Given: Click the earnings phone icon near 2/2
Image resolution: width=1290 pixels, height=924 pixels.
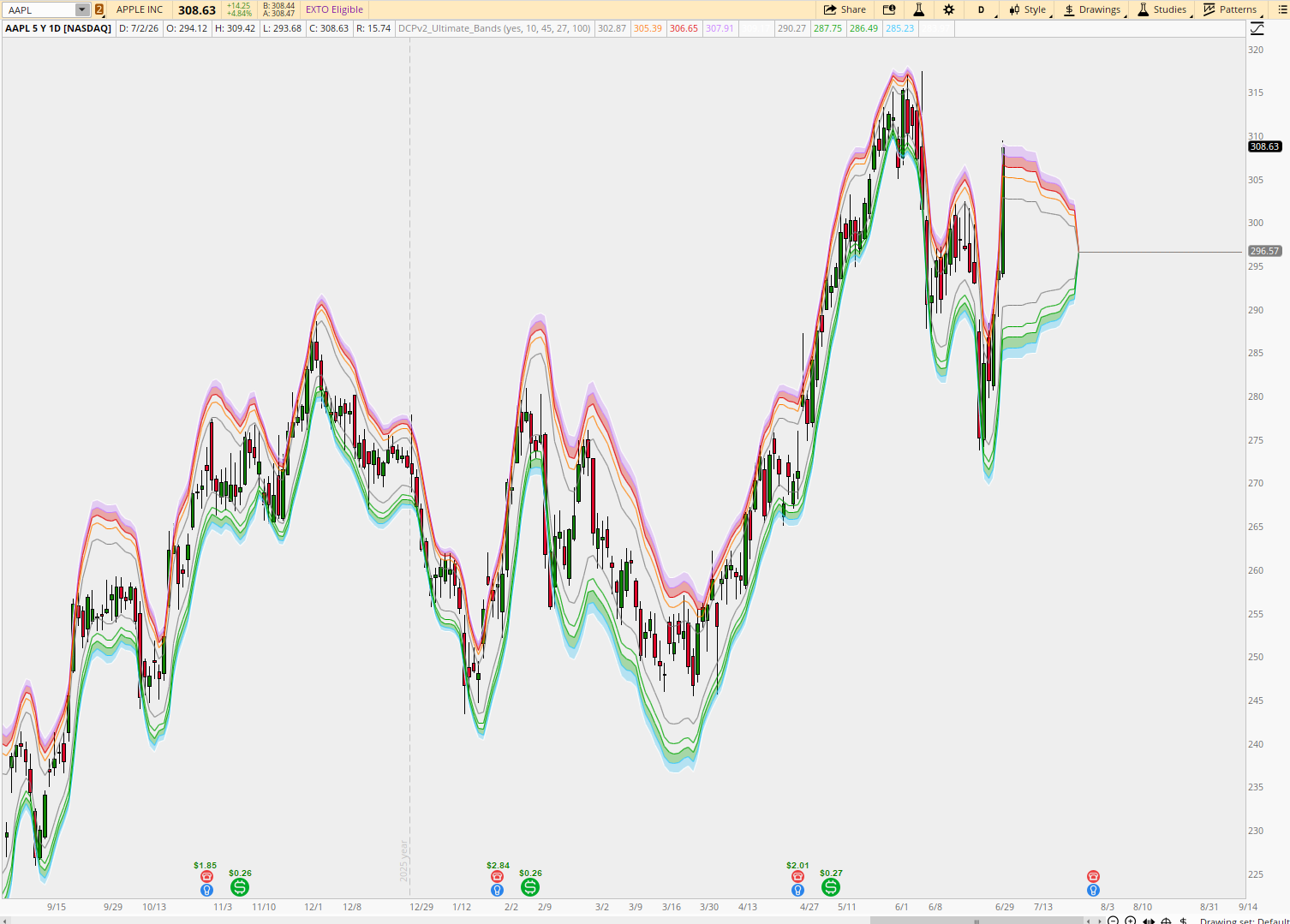Looking at the screenshot, I should pyautogui.click(x=497, y=876).
